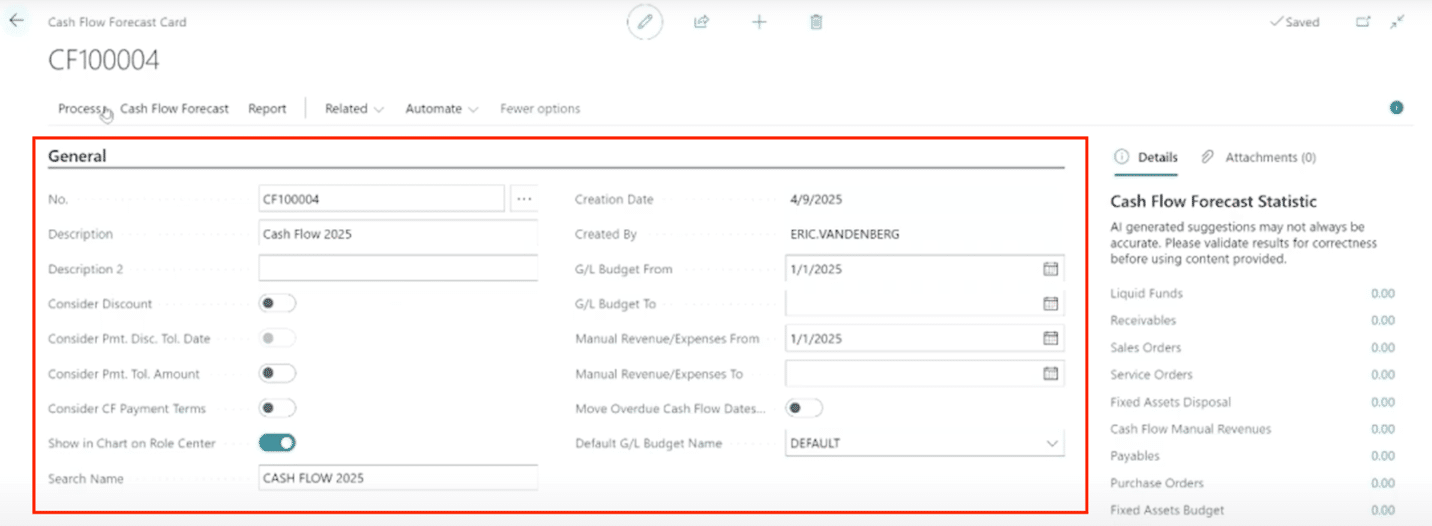Image resolution: width=1432 pixels, height=526 pixels.
Task: Click the plus icon to create new
Action: [759, 21]
